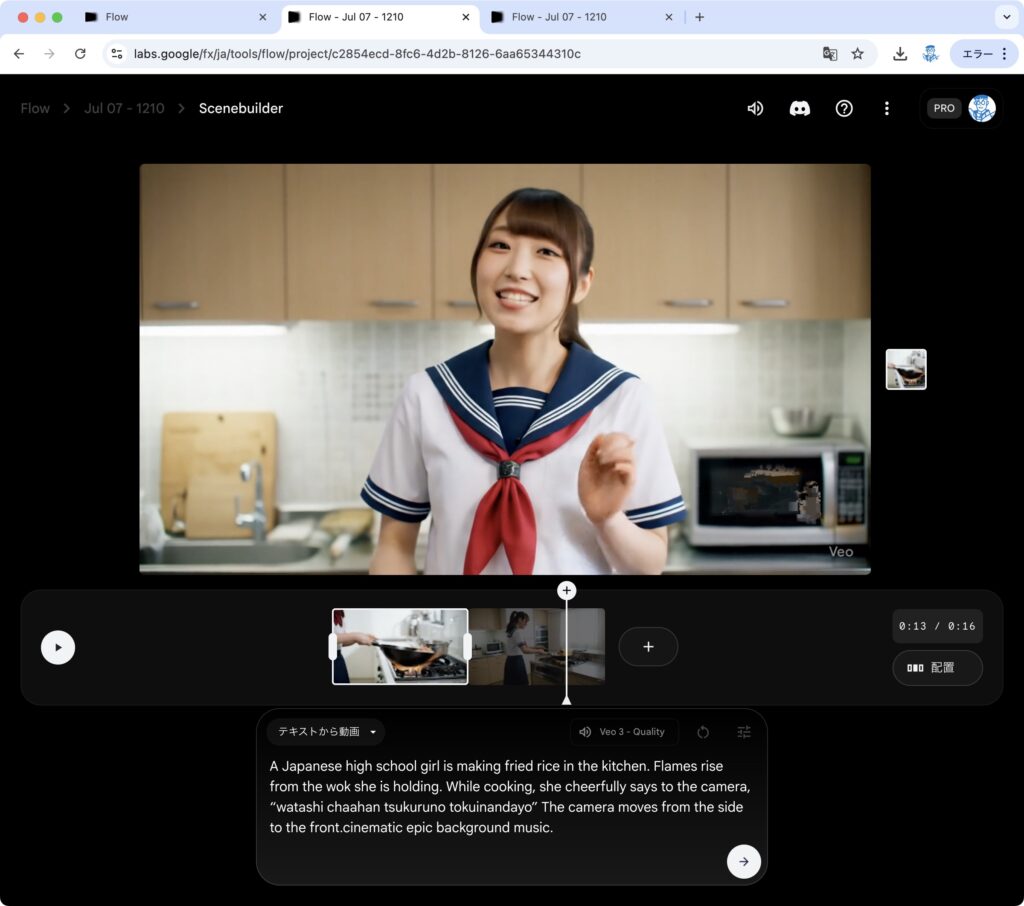This screenshot has width=1024, height=906.
Task: Open the prompt settings sliders icon
Action: [x=744, y=732]
